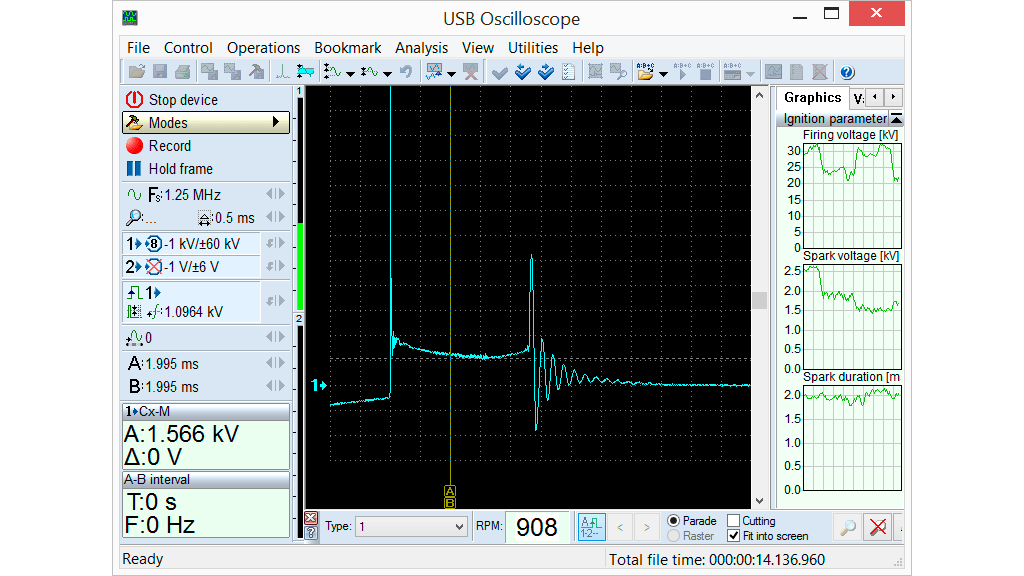
Task: Click the cyan channel toolbar icon
Action: [x=306, y=72]
